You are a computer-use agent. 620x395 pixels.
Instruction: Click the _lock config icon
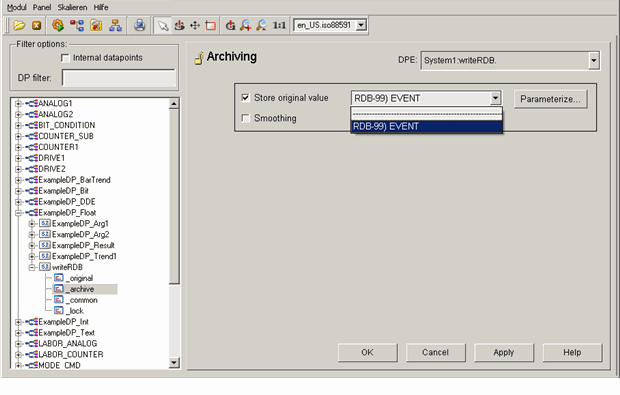tap(59, 311)
